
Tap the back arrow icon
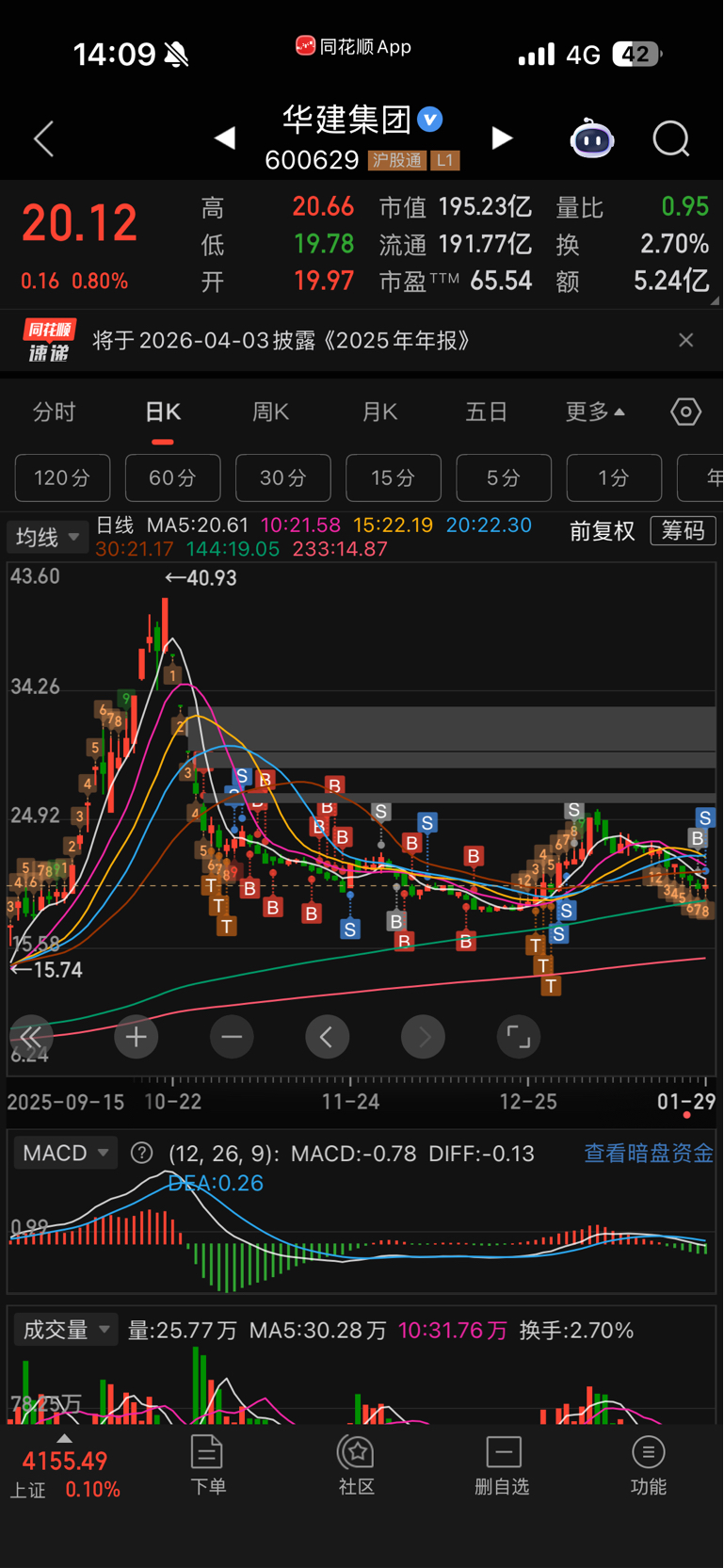(x=43, y=138)
